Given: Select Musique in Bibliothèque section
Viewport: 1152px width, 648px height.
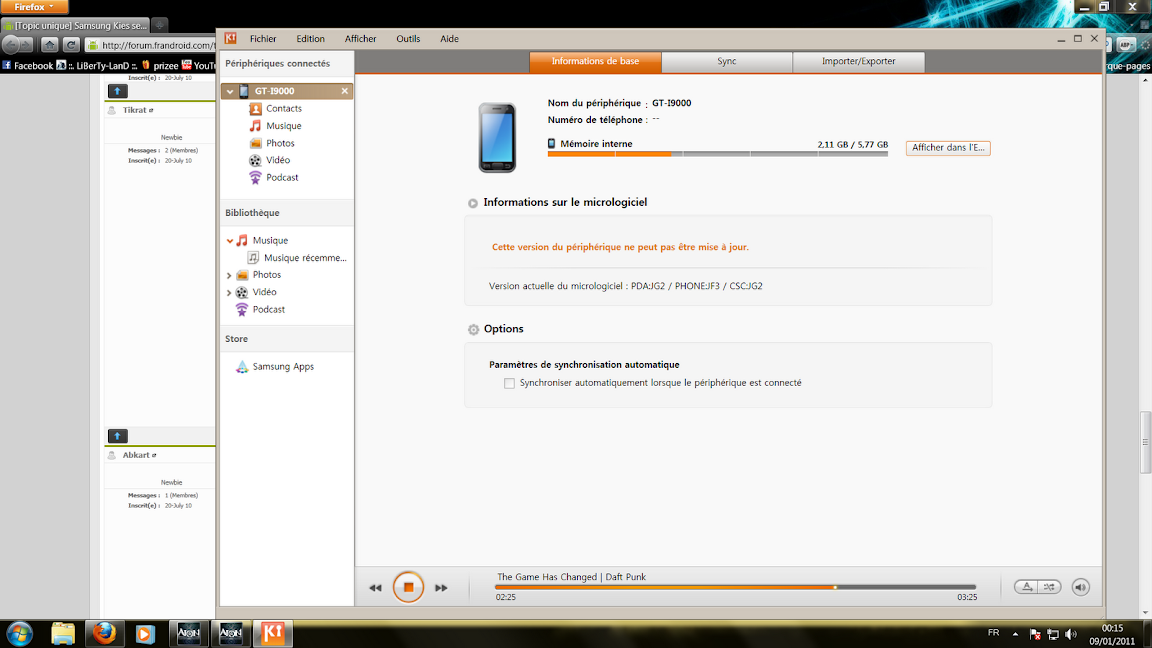Looking at the screenshot, I should (262, 240).
